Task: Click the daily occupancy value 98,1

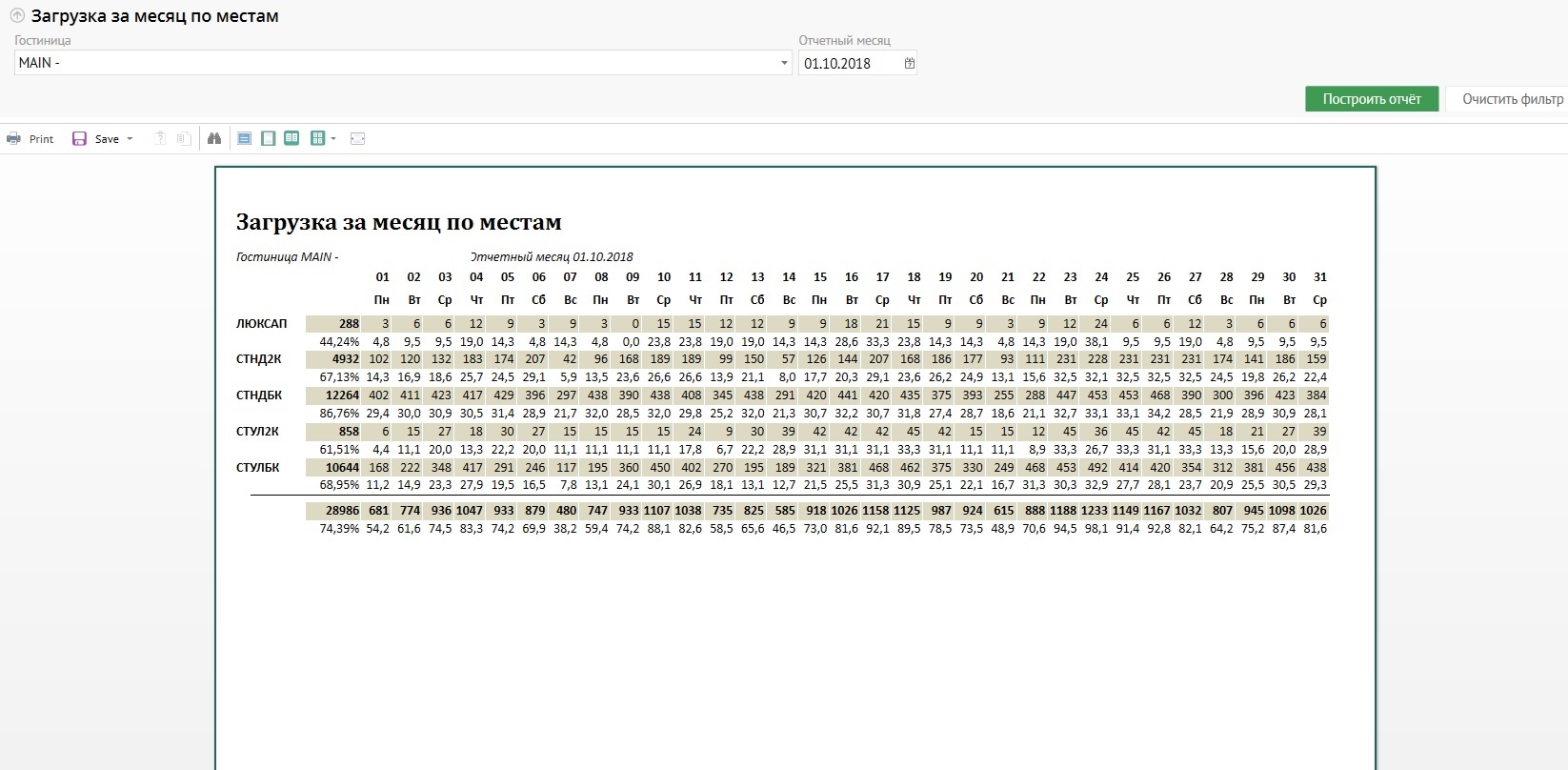Action: tap(1096, 529)
